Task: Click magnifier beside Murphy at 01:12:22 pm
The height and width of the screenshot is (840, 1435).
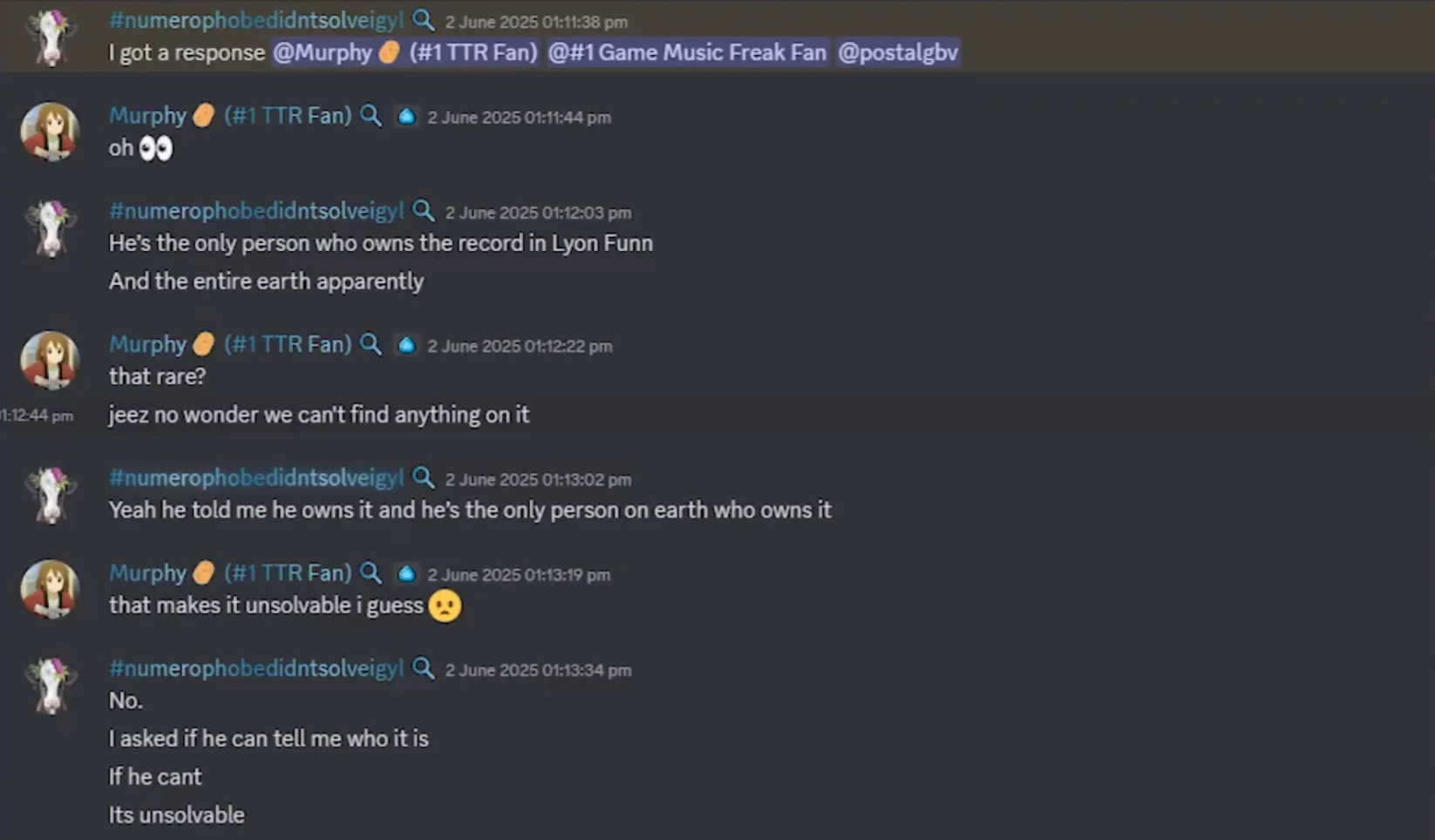Action: pyautogui.click(x=371, y=344)
